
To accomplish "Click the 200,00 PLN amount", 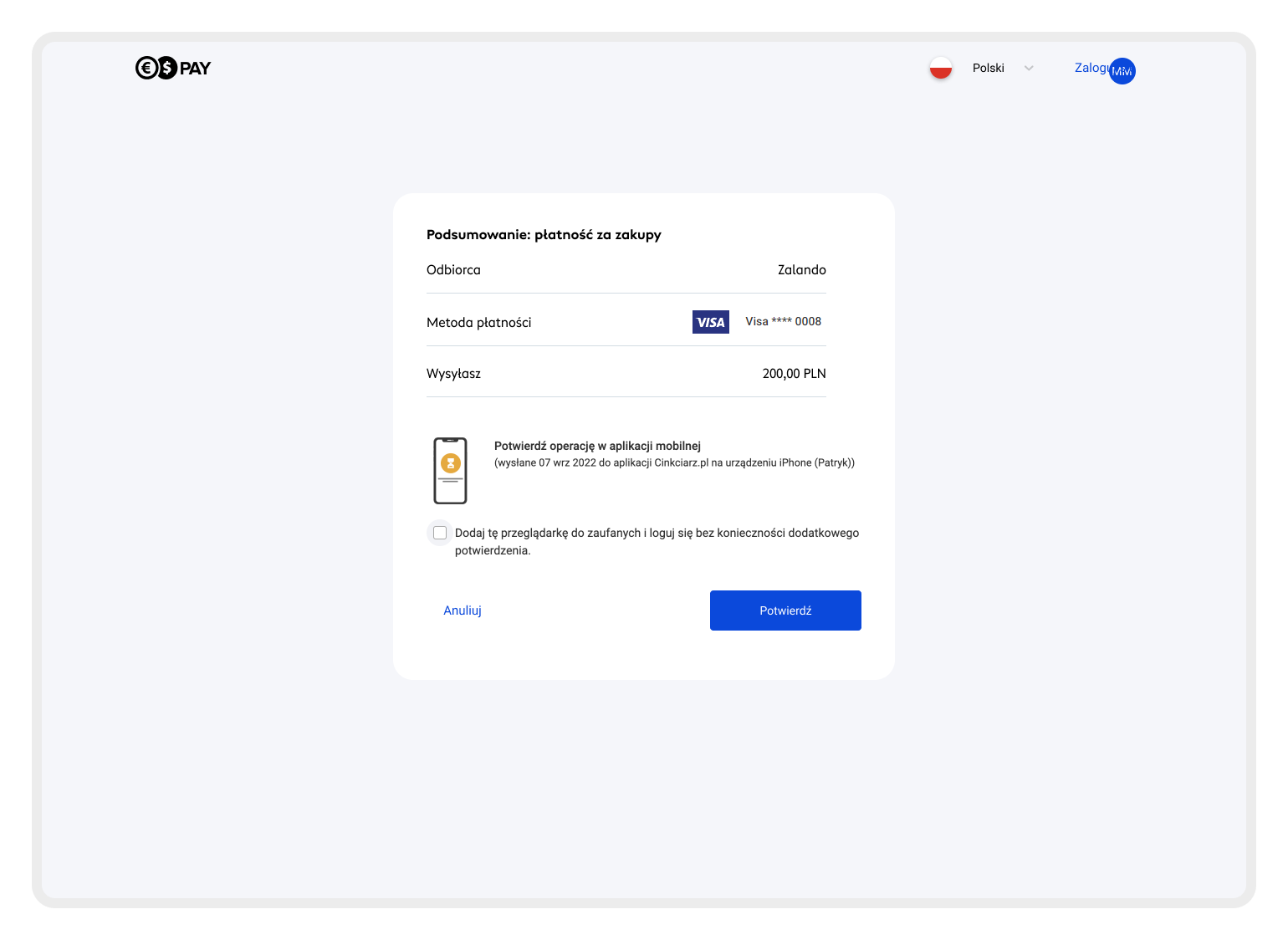I will coord(794,374).
